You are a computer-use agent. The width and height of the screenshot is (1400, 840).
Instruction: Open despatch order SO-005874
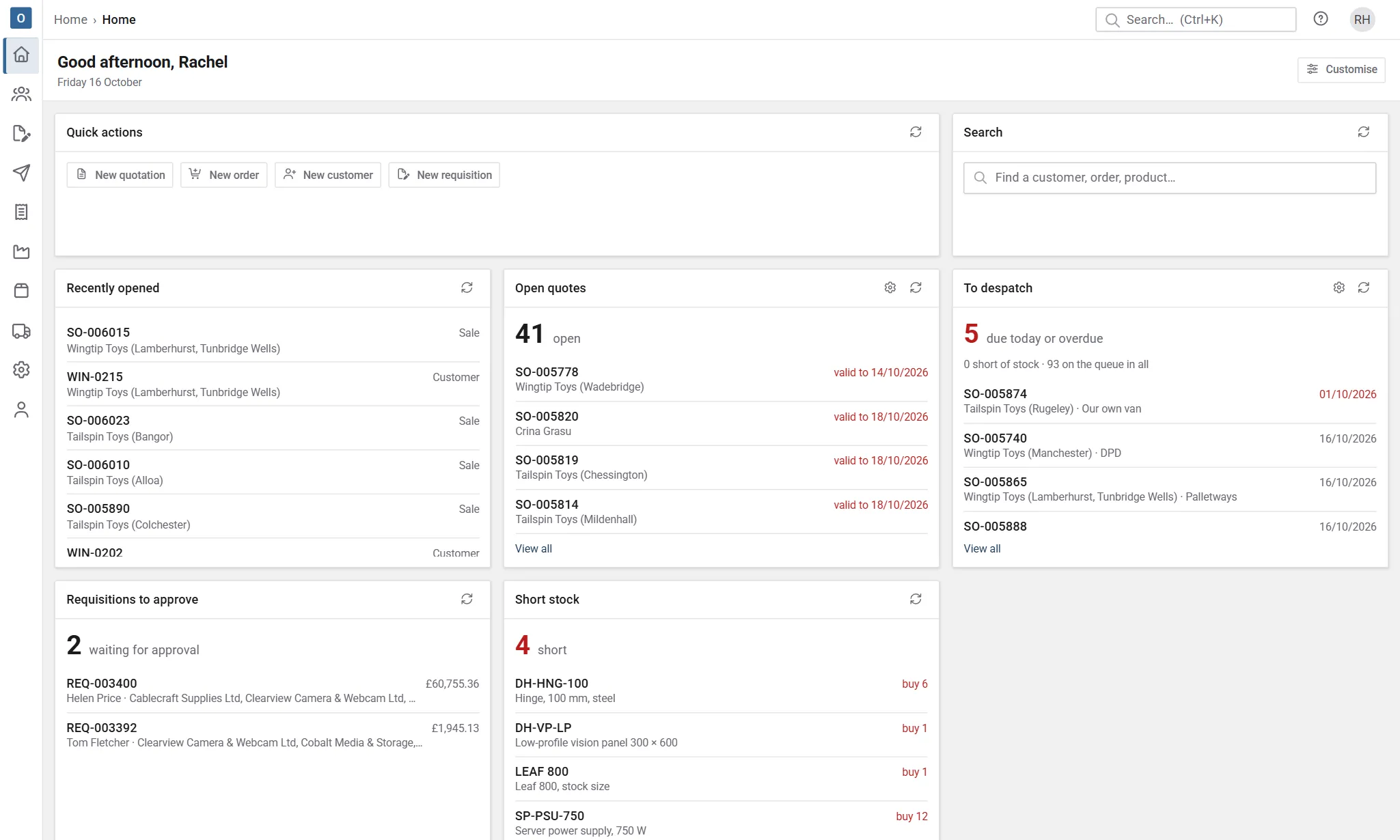coord(1170,401)
